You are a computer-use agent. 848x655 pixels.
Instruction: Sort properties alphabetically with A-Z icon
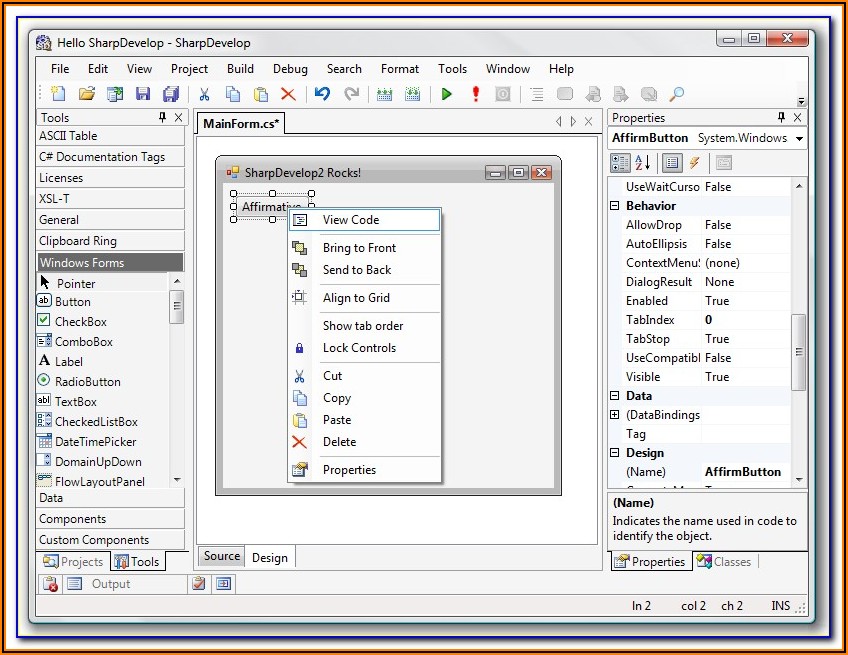coord(643,162)
